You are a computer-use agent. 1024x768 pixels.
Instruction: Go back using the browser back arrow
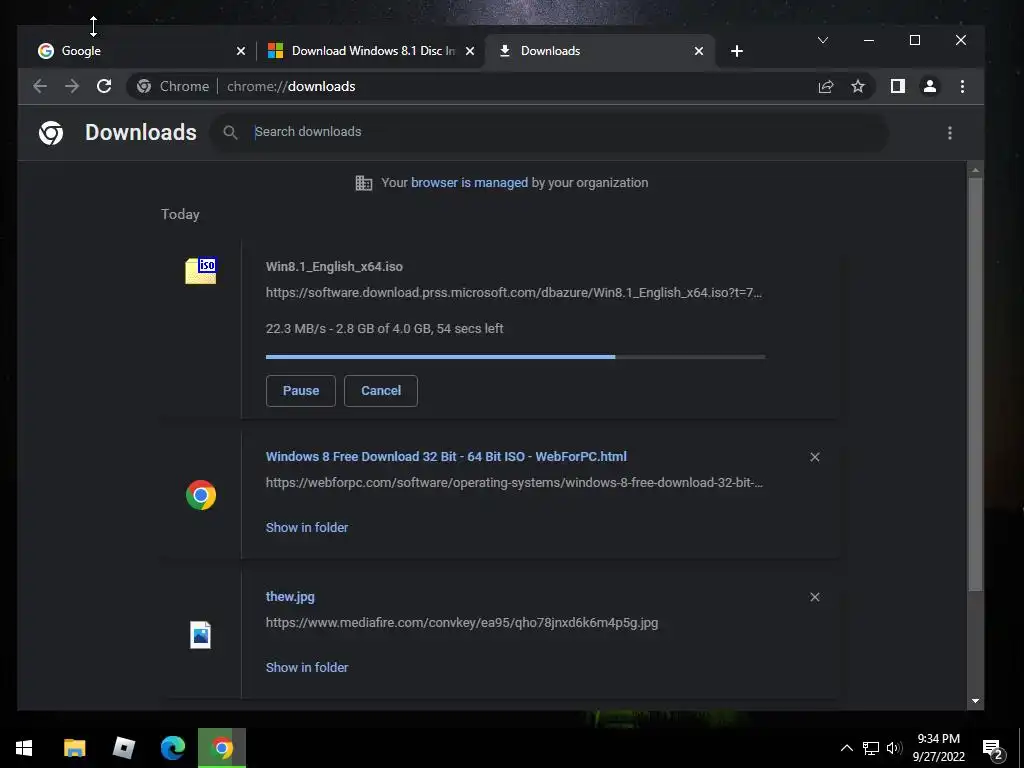point(40,86)
